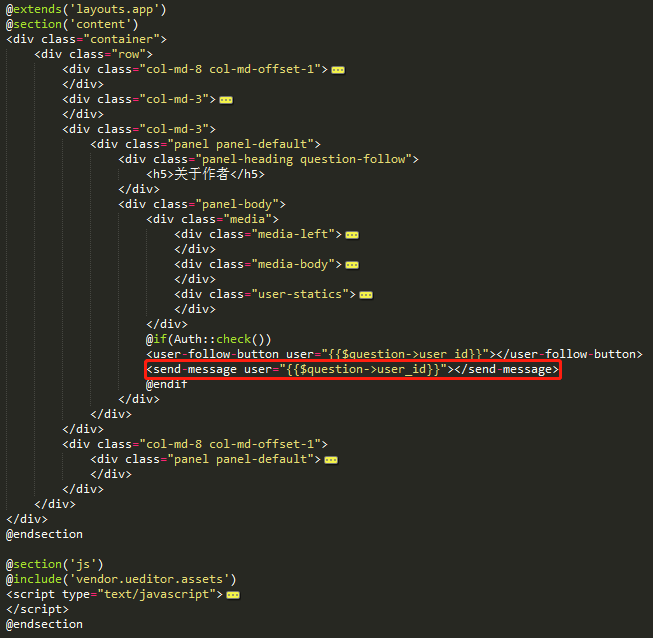Screen dimensions: 653x638
Task: Click the @if(Auth::check()) directive
Action: point(208,339)
